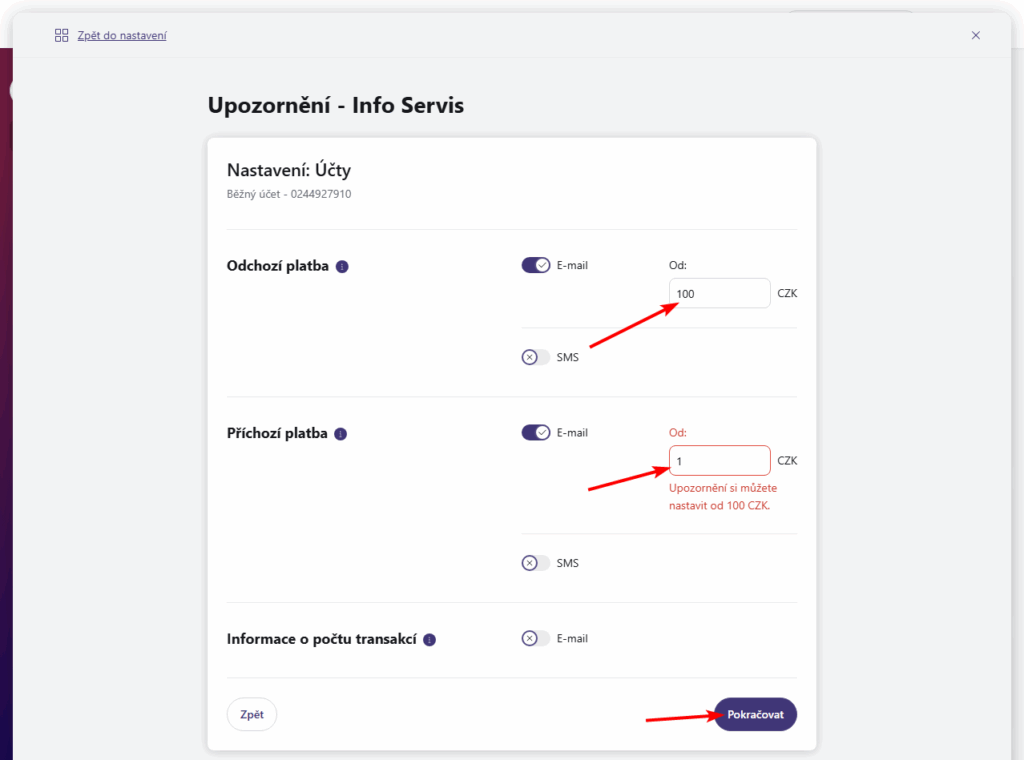
Task: Open info icon next to Příchozí platba
Action: coord(340,434)
